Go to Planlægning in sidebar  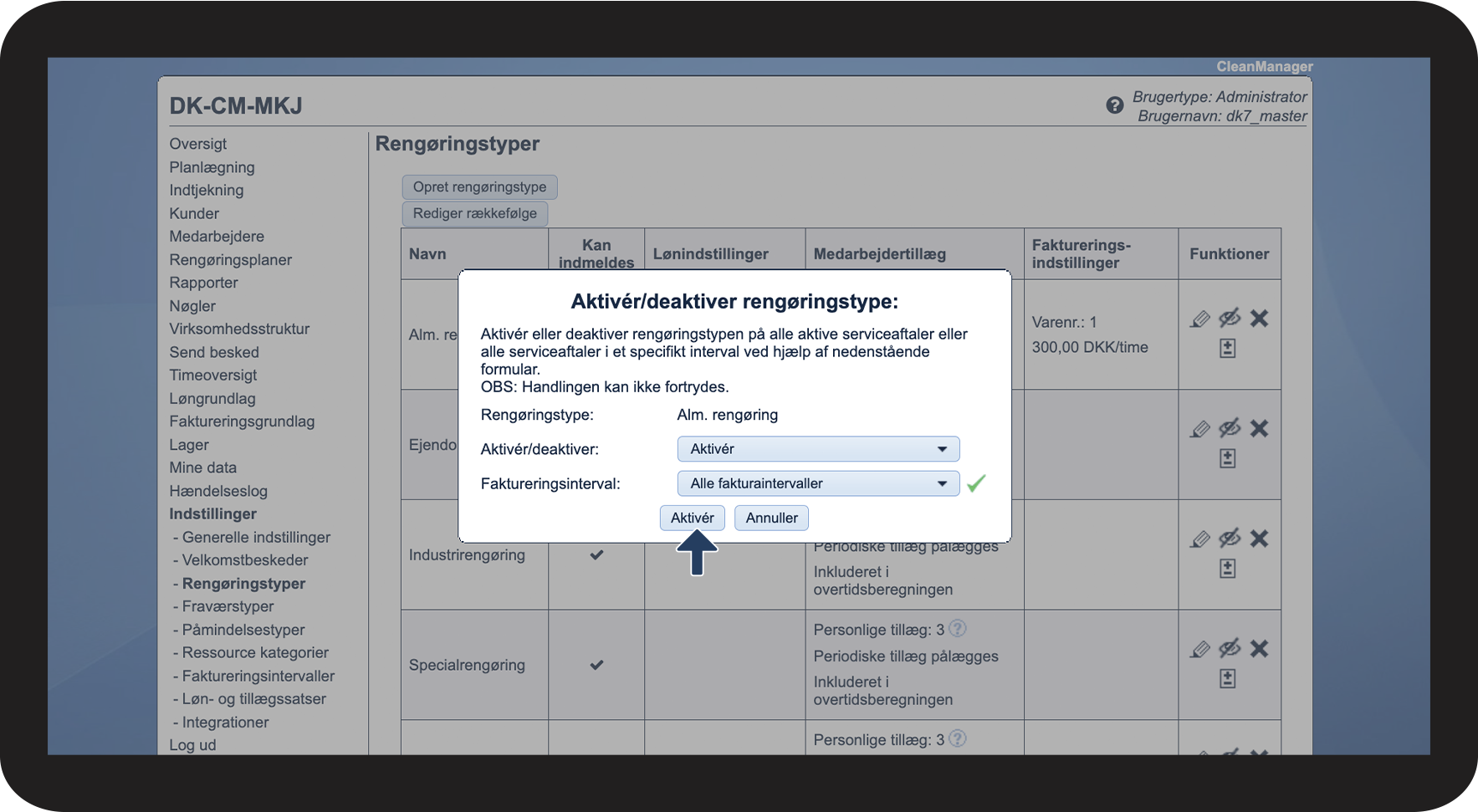click(x=212, y=167)
